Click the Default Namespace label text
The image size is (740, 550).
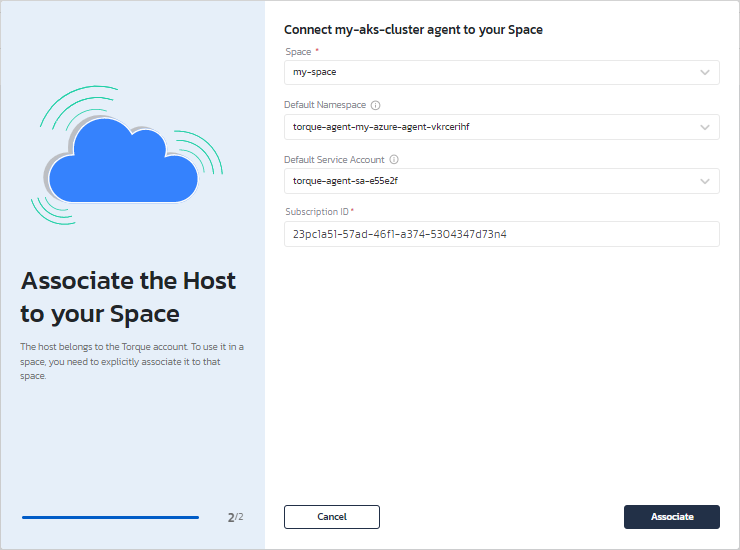(x=325, y=105)
